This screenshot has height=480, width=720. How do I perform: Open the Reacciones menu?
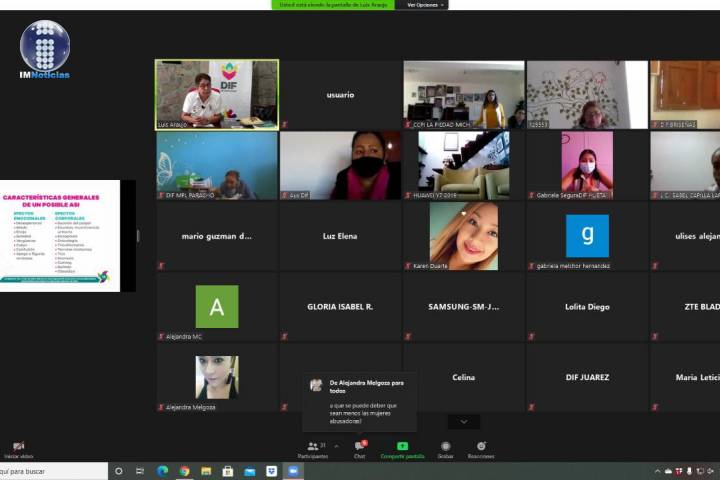[481, 448]
